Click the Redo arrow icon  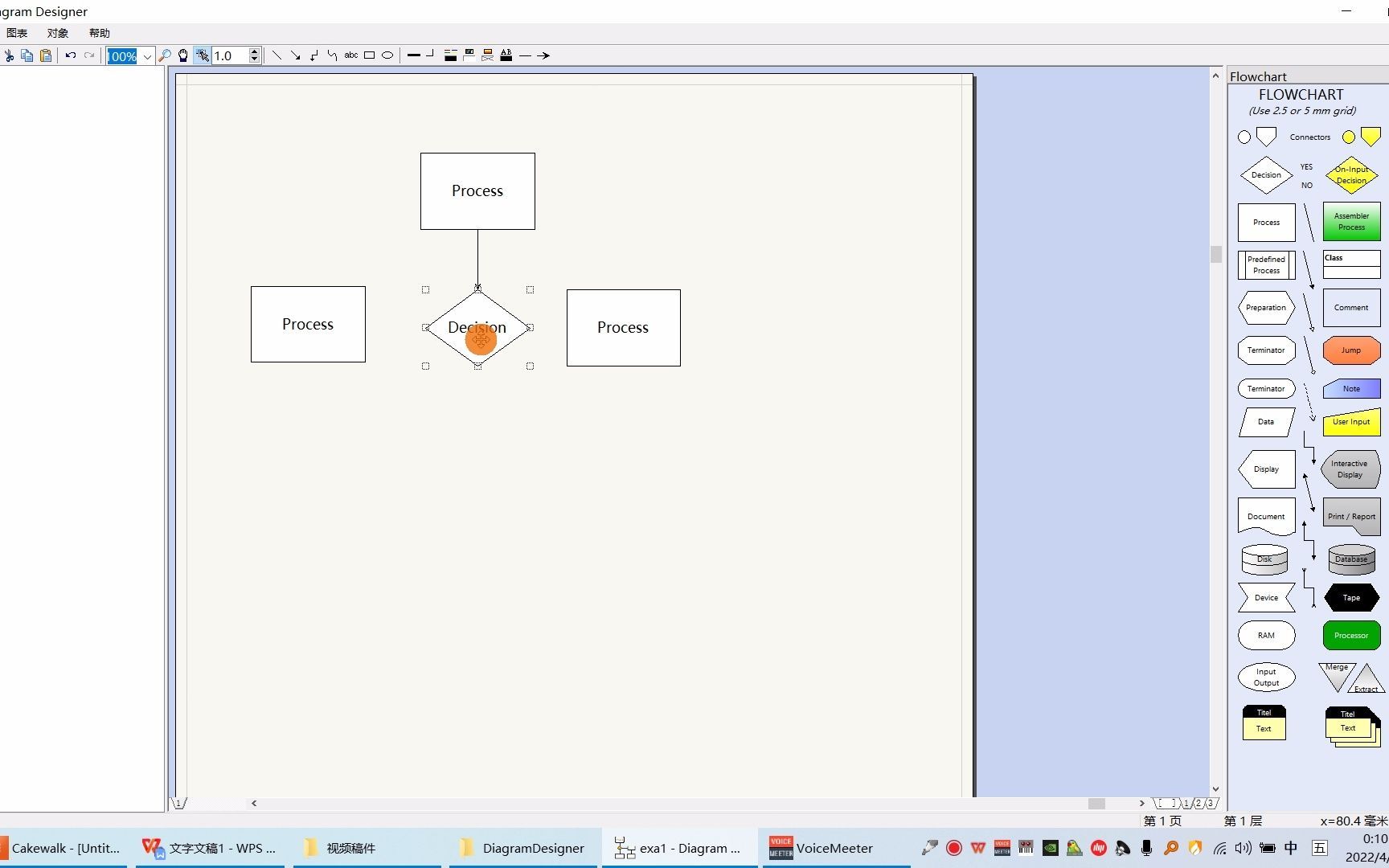coord(89,55)
